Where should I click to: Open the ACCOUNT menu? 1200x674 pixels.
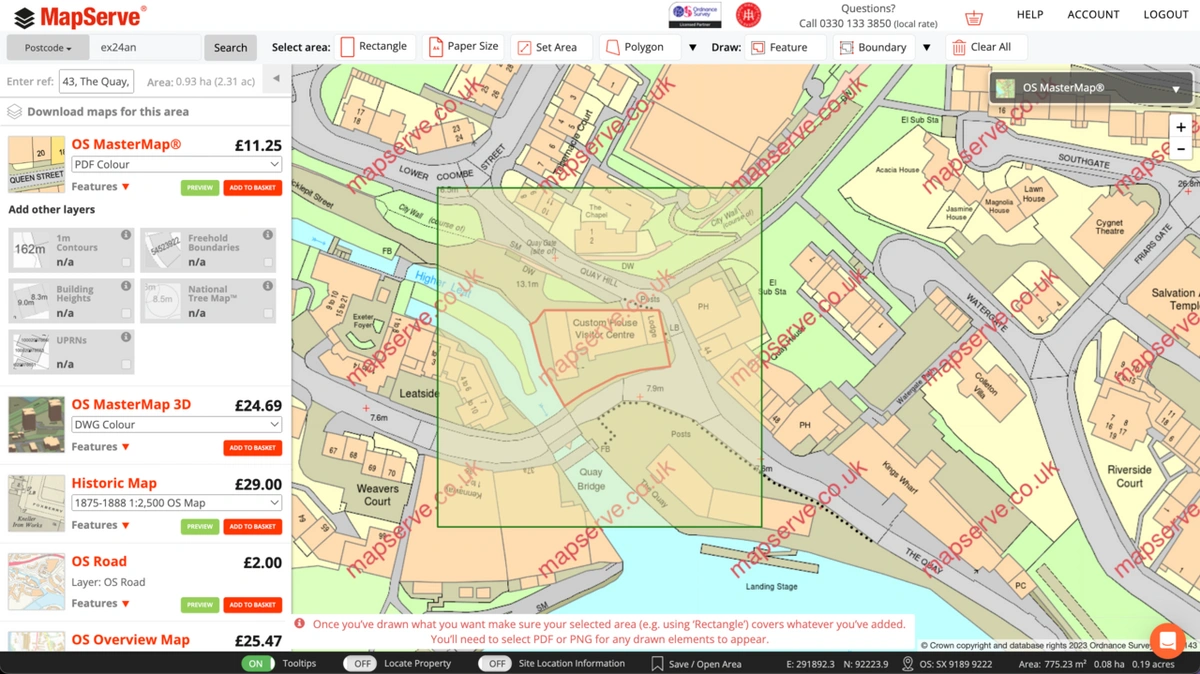click(x=1093, y=15)
